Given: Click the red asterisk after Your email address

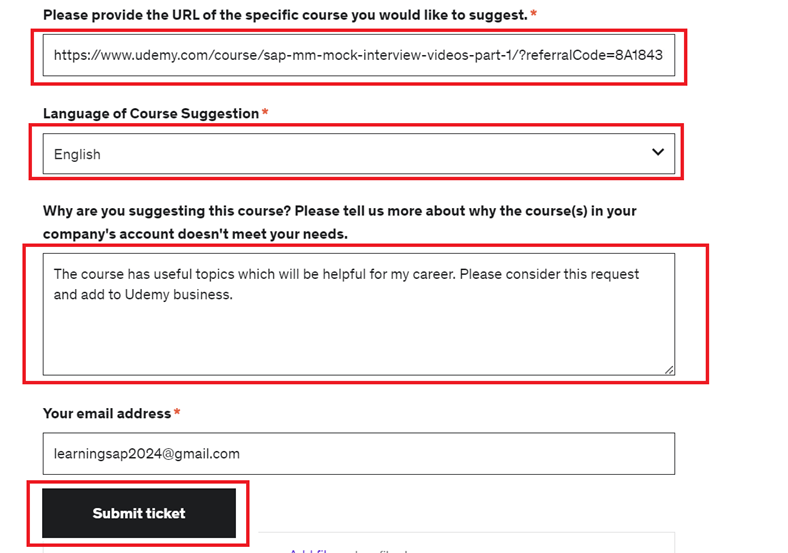Looking at the screenshot, I should 177,413.
